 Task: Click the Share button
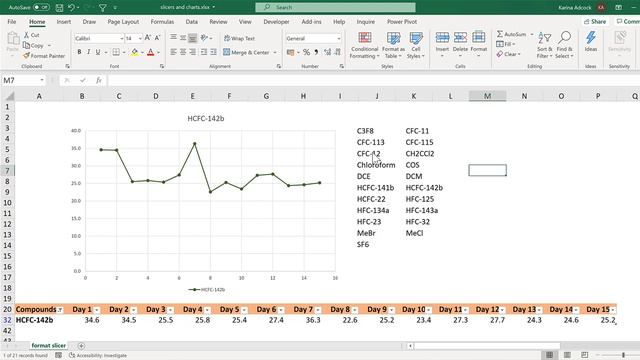point(595,22)
